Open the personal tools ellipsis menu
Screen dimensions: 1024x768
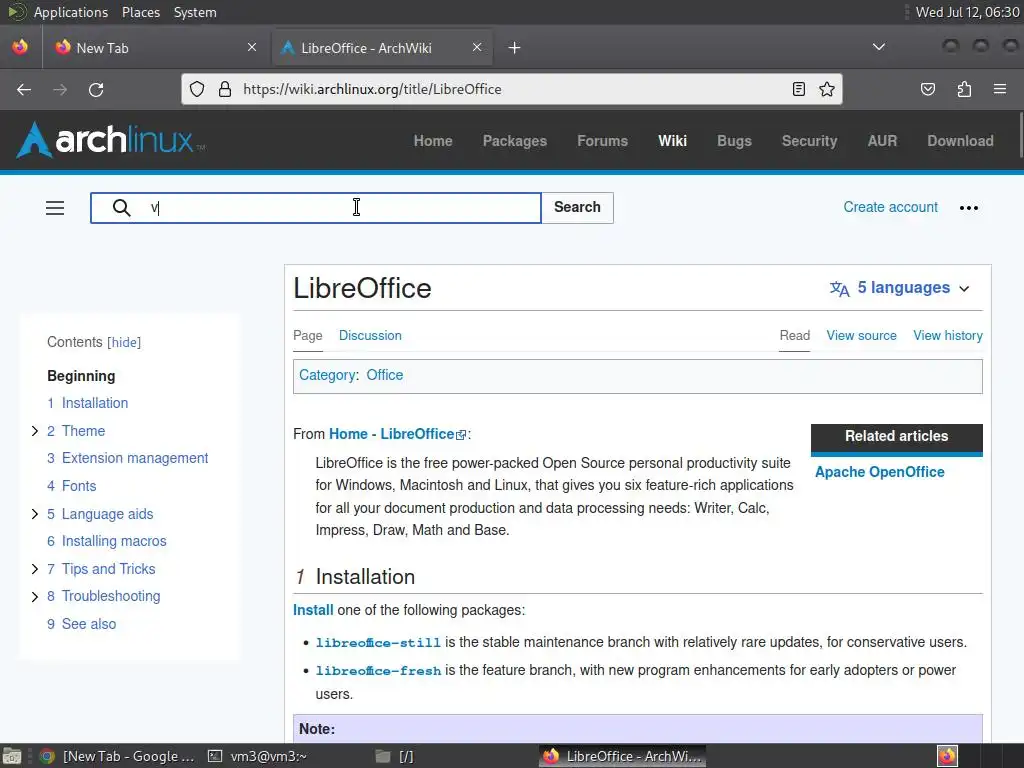coord(968,208)
